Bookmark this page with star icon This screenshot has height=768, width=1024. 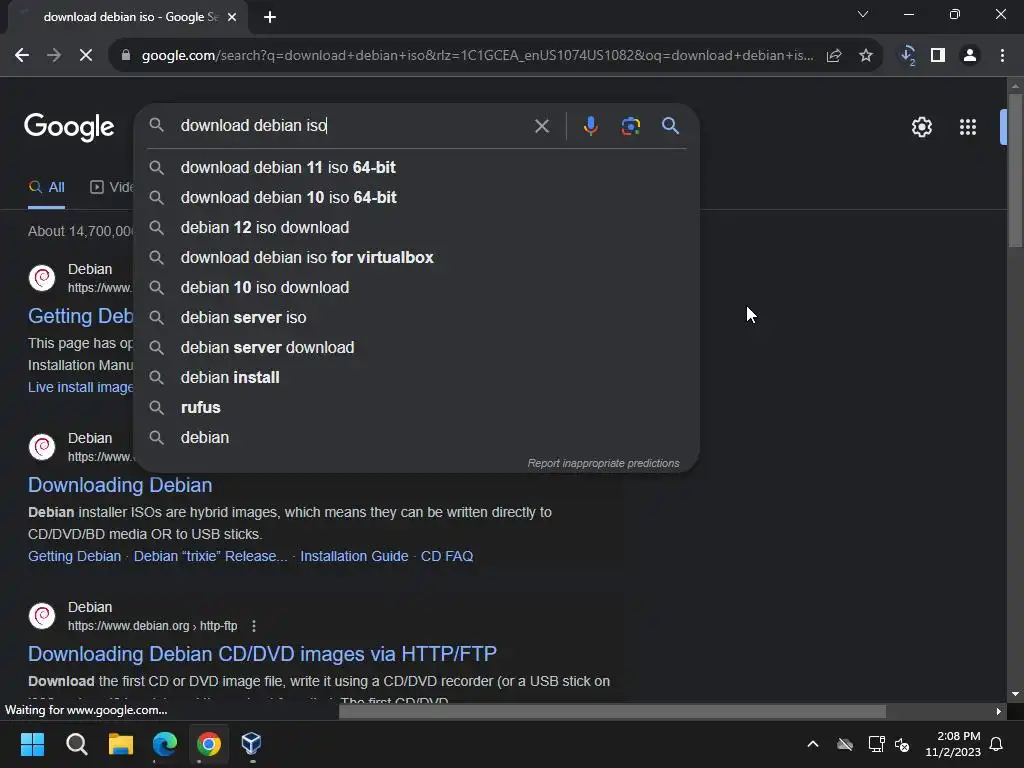(x=866, y=56)
